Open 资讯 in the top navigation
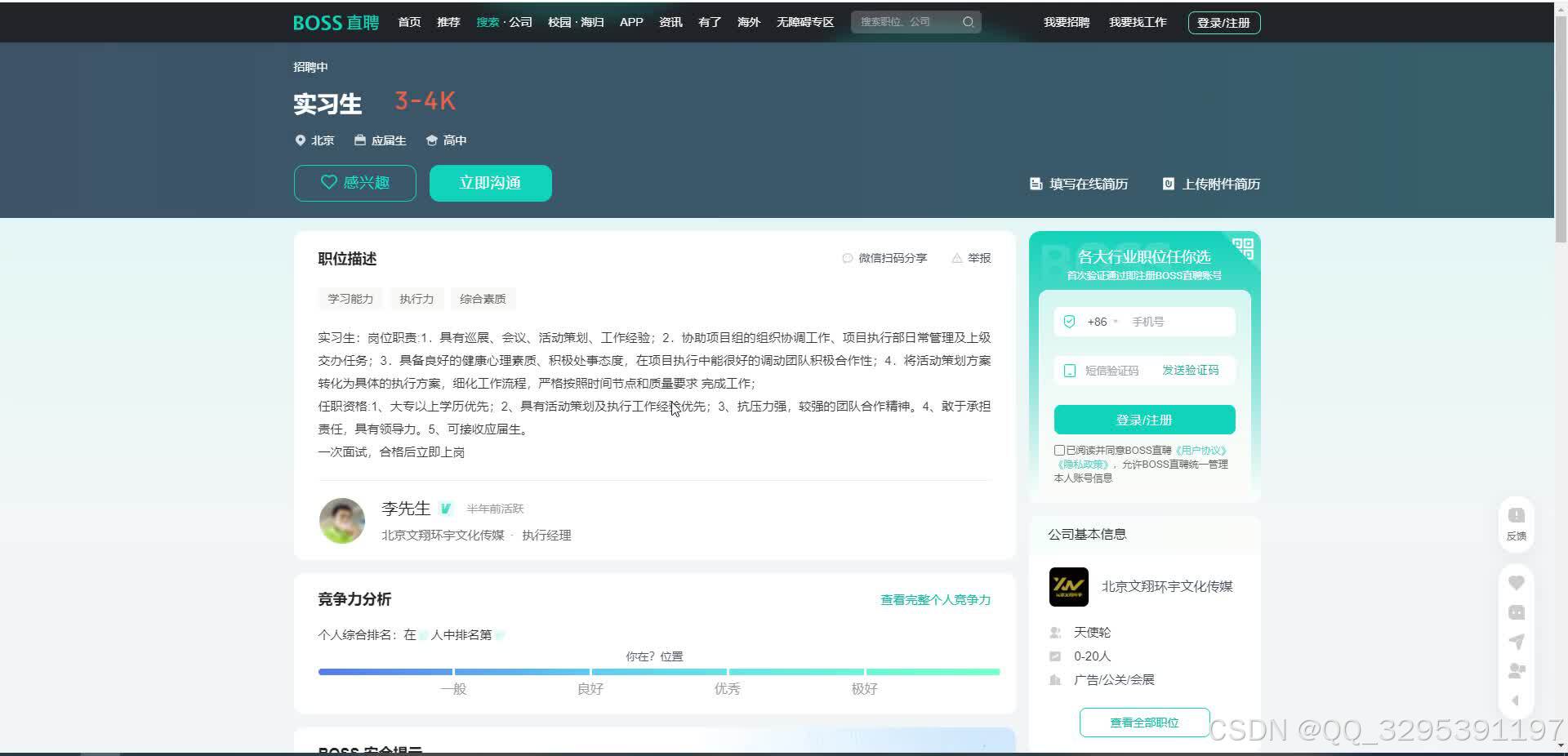Viewport: 1568px width, 756px height. coord(670,22)
